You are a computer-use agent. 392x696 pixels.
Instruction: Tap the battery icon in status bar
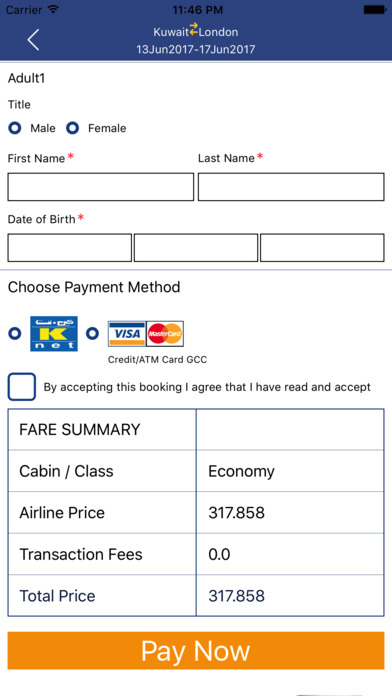pos(374,9)
